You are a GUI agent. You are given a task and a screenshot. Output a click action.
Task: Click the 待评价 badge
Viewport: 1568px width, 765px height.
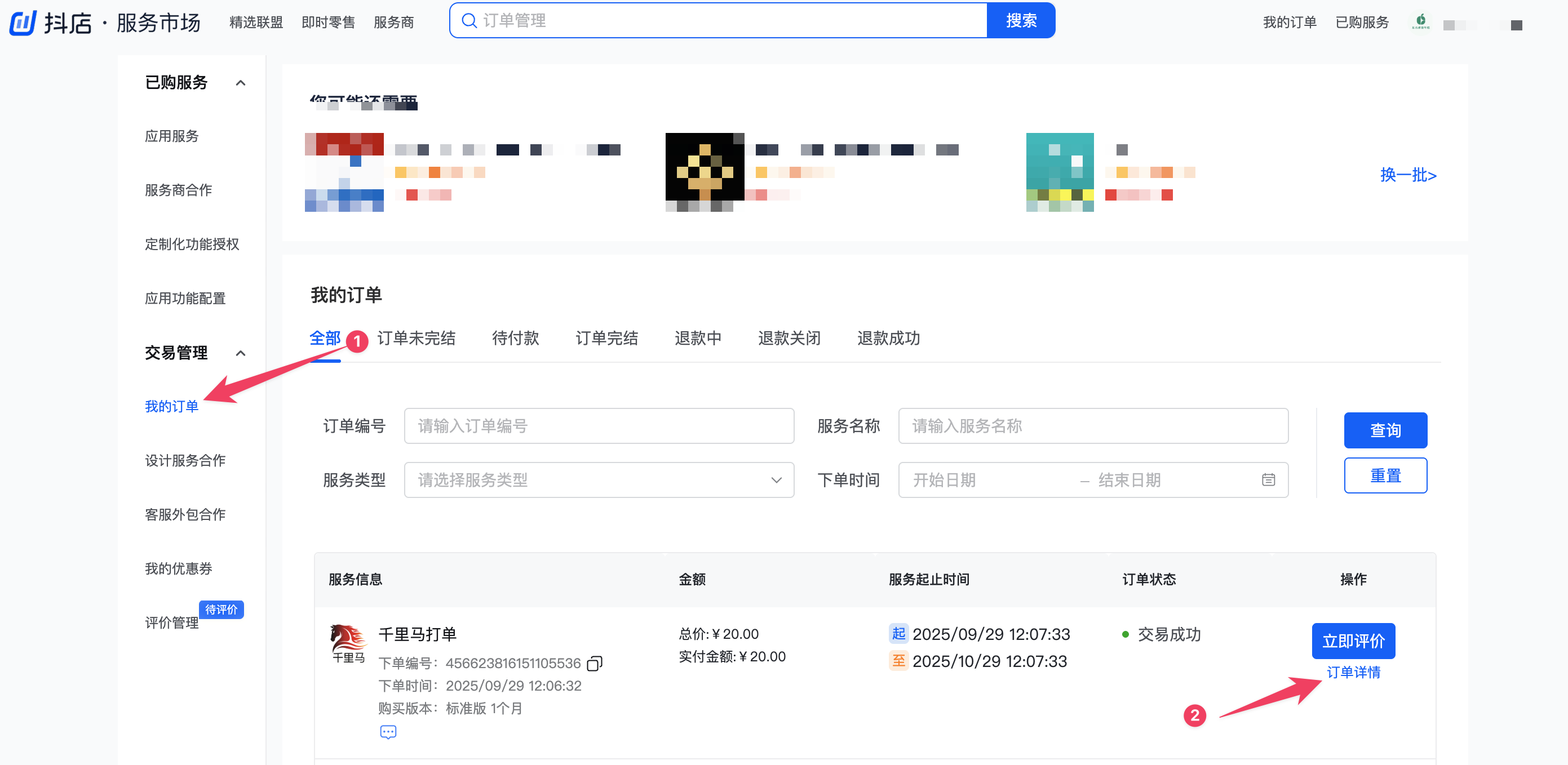point(221,609)
